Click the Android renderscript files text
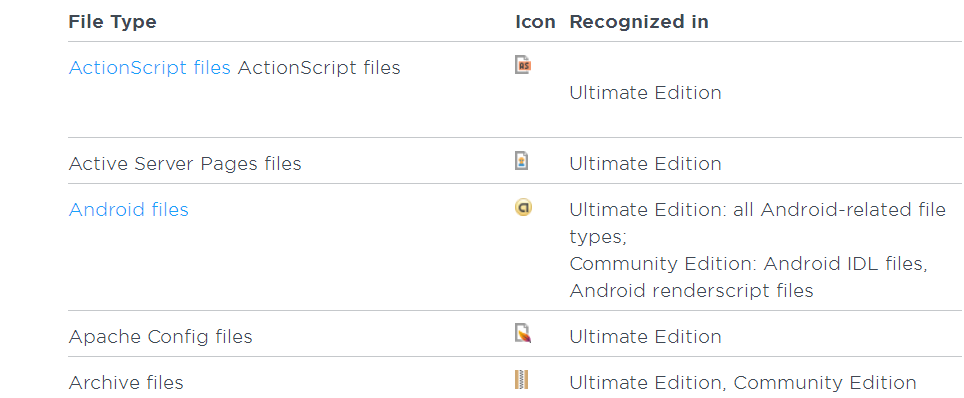The image size is (964, 398). coord(691,290)
